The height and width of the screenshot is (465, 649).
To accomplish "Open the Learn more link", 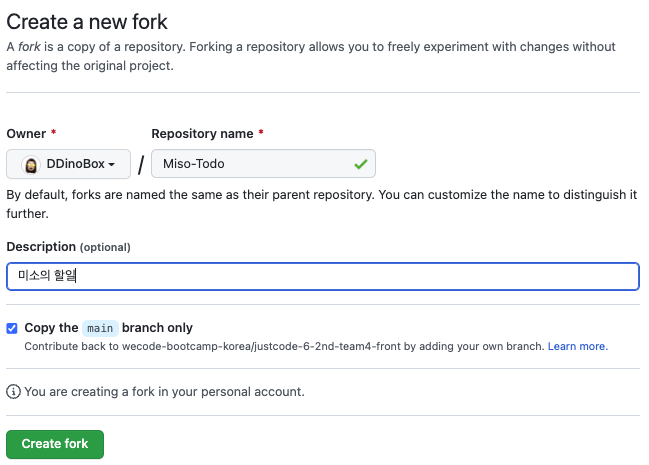I will pos(578,346).
